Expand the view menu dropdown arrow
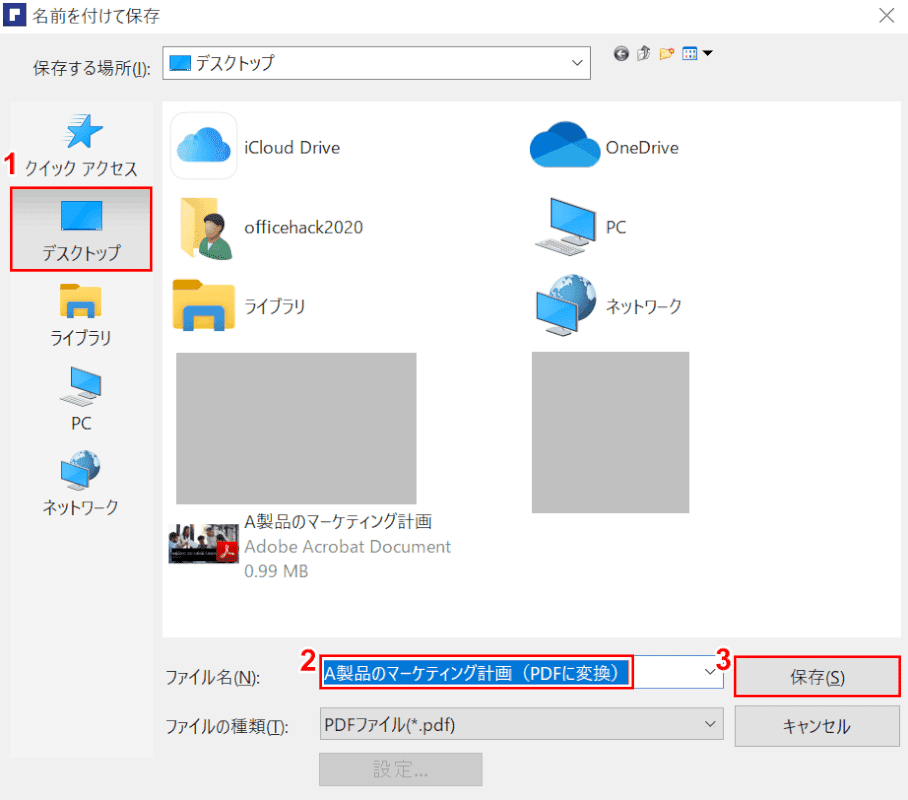Viewport: 908px width, 800px height. pyautogui.click(x=708, y=53)
